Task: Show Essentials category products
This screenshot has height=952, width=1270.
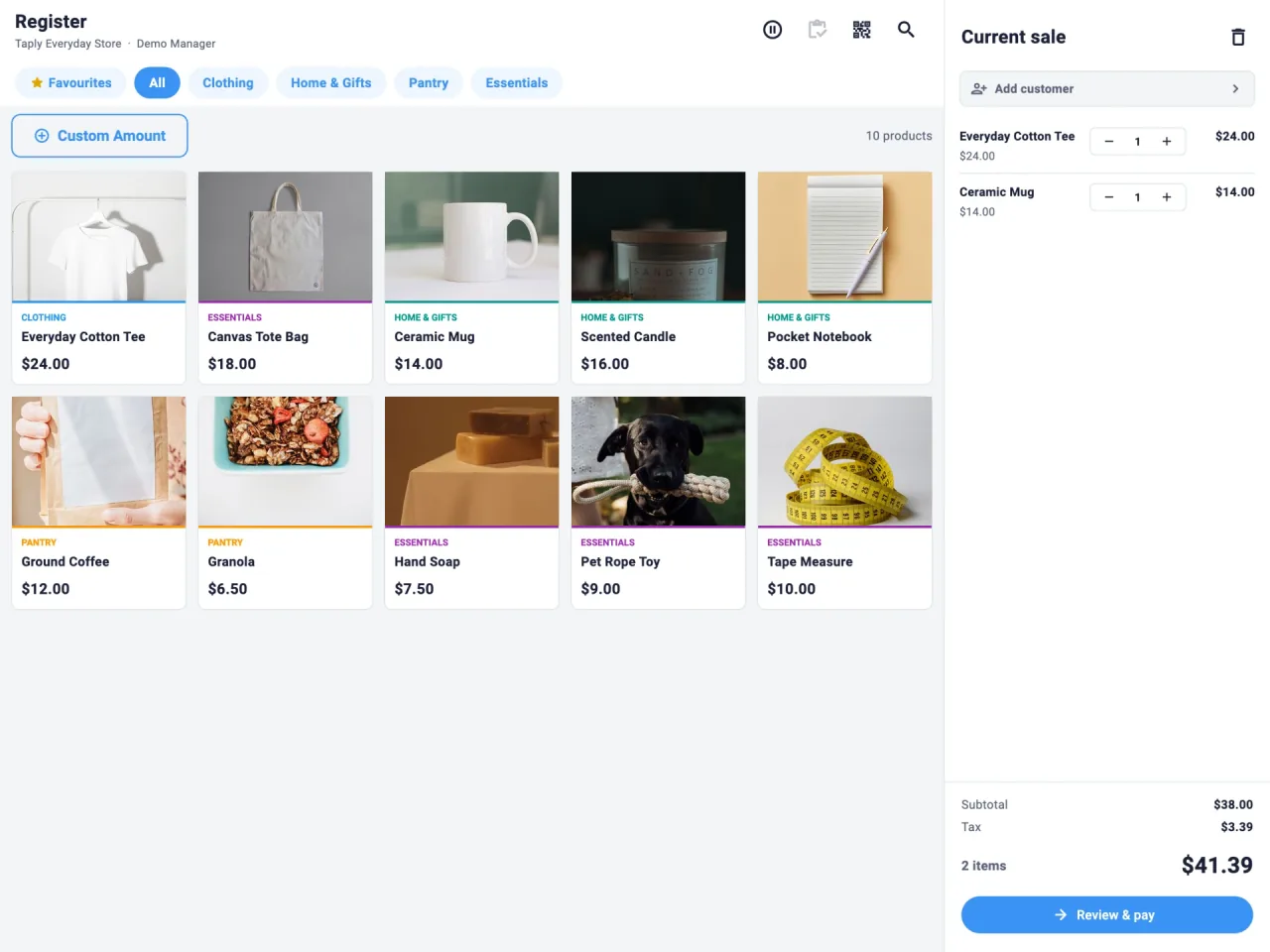Action: (x=517, y=83)
